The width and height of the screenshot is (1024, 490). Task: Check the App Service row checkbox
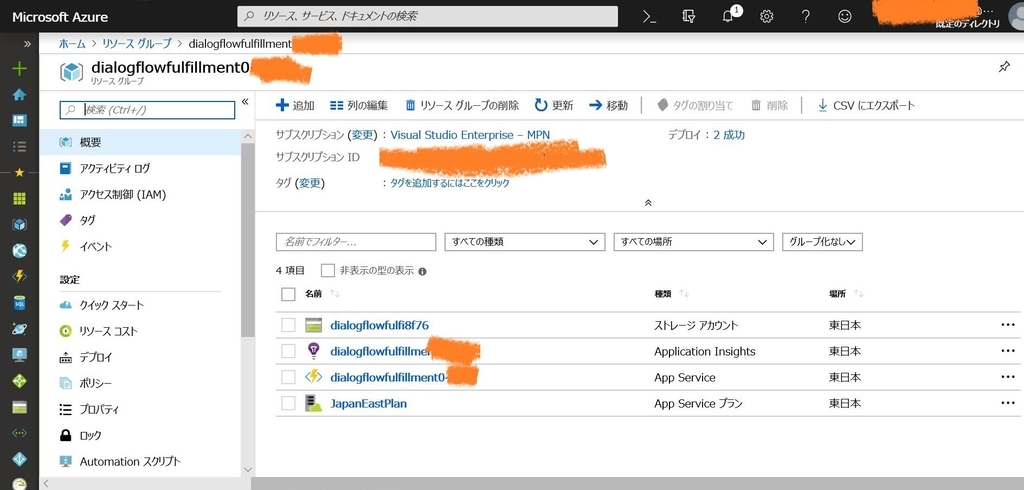point(288,377)
